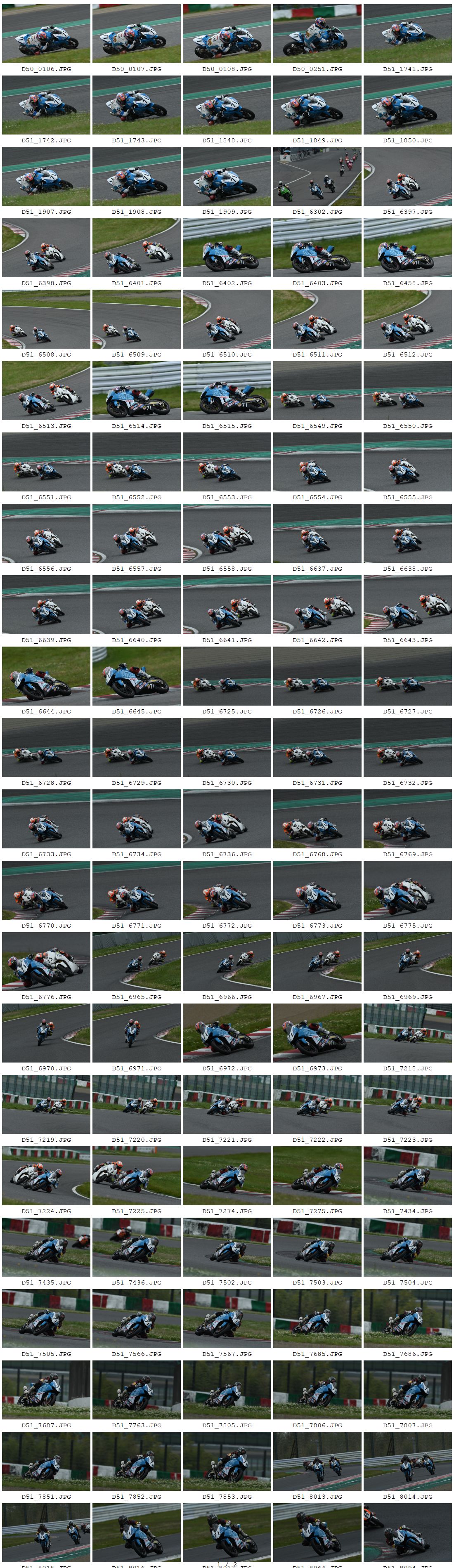This screenshot has height=1568, width=454.
Task: Click the D51_1741.JPG file name label
Action: (x=408, y=69)
